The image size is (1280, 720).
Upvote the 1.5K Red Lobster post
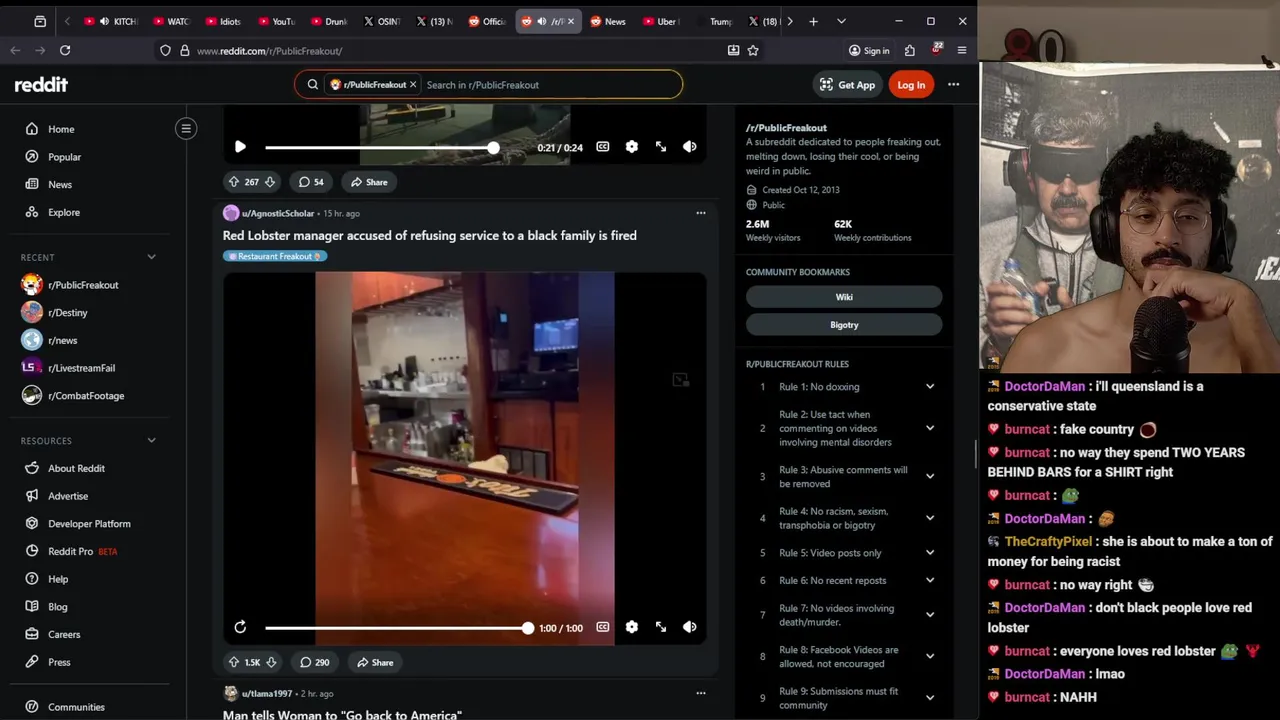(234, 662)
